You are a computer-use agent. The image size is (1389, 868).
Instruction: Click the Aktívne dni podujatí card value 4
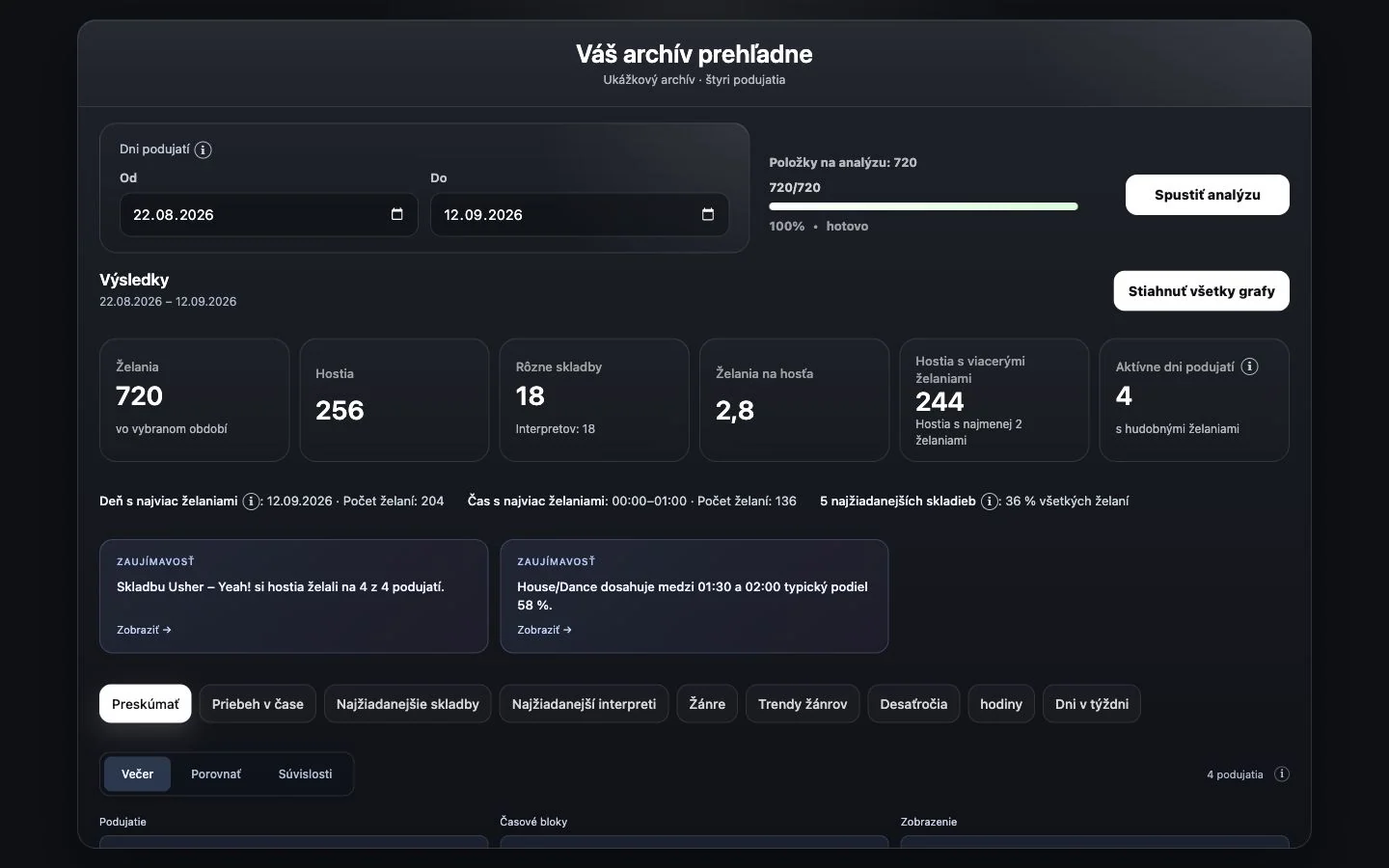1124,396
